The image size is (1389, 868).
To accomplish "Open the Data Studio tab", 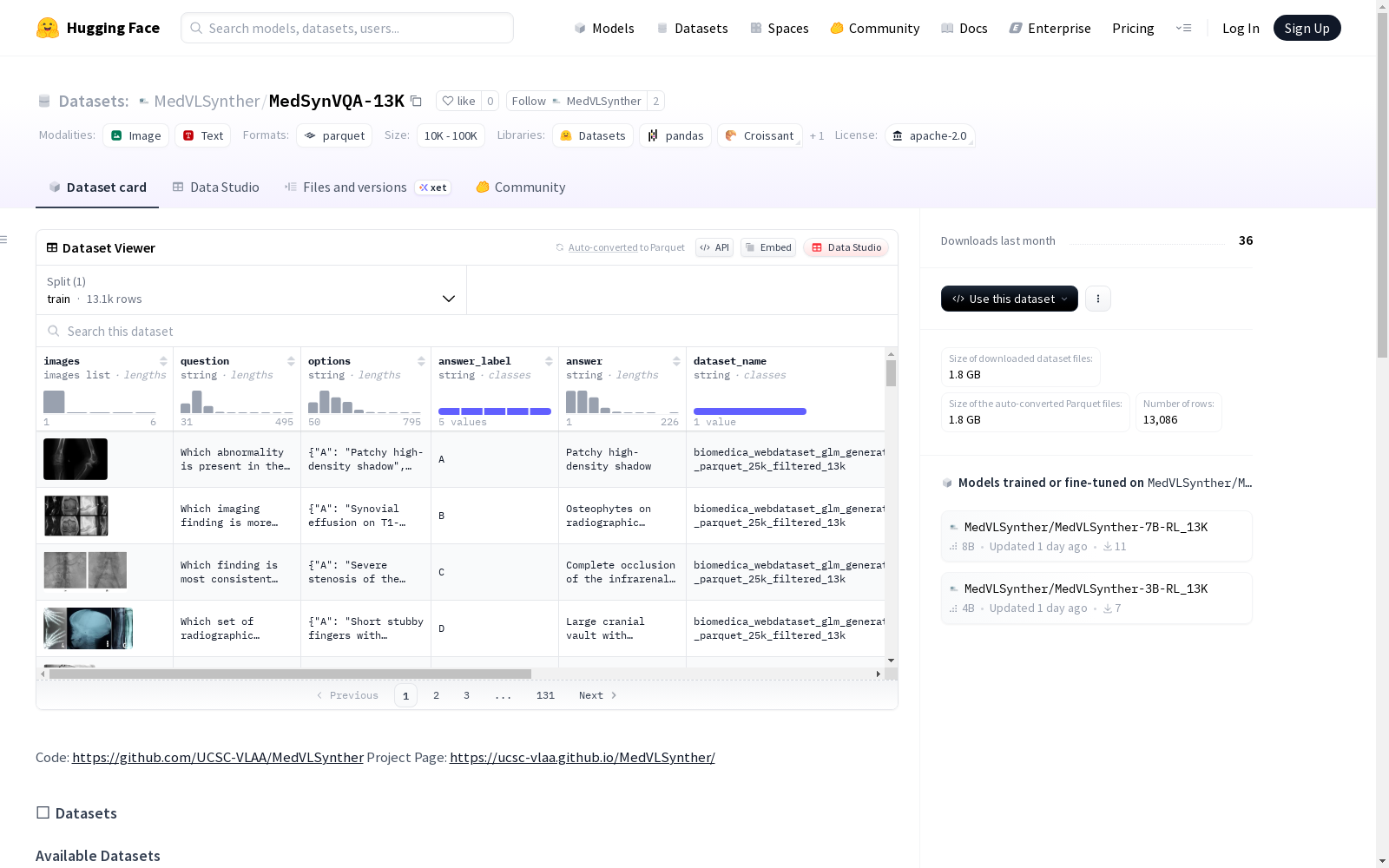I will pyautogui.click(x=215, y=187).
